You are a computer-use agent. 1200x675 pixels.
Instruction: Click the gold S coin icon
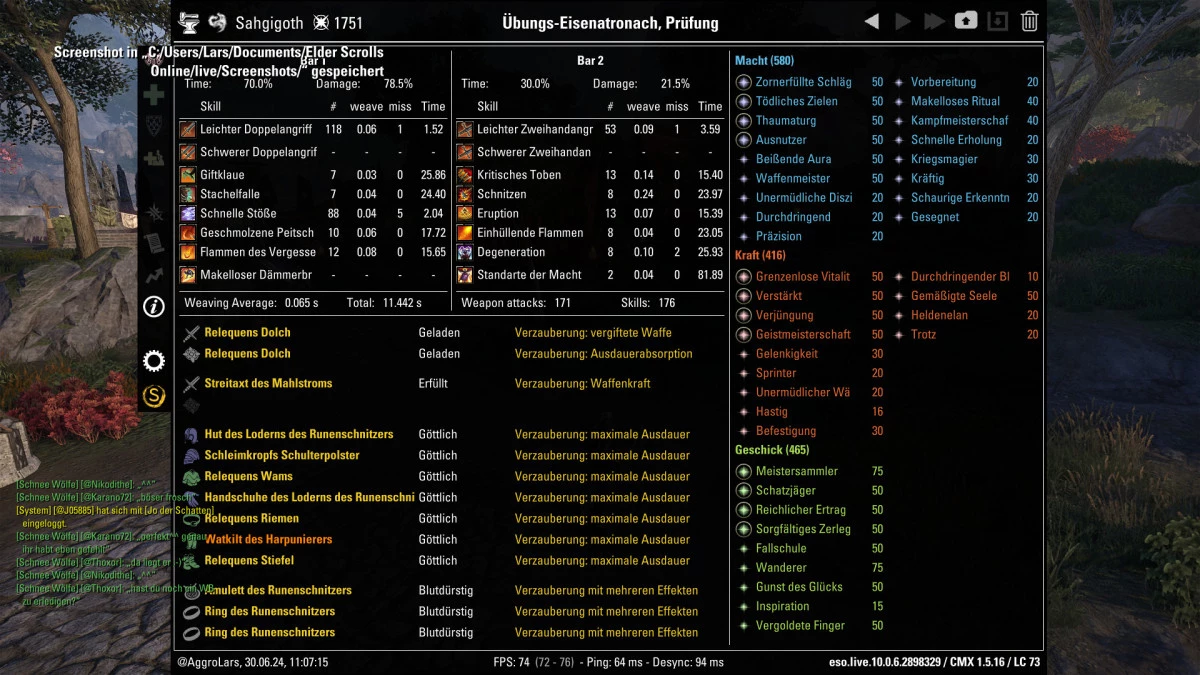coord(154,397)
